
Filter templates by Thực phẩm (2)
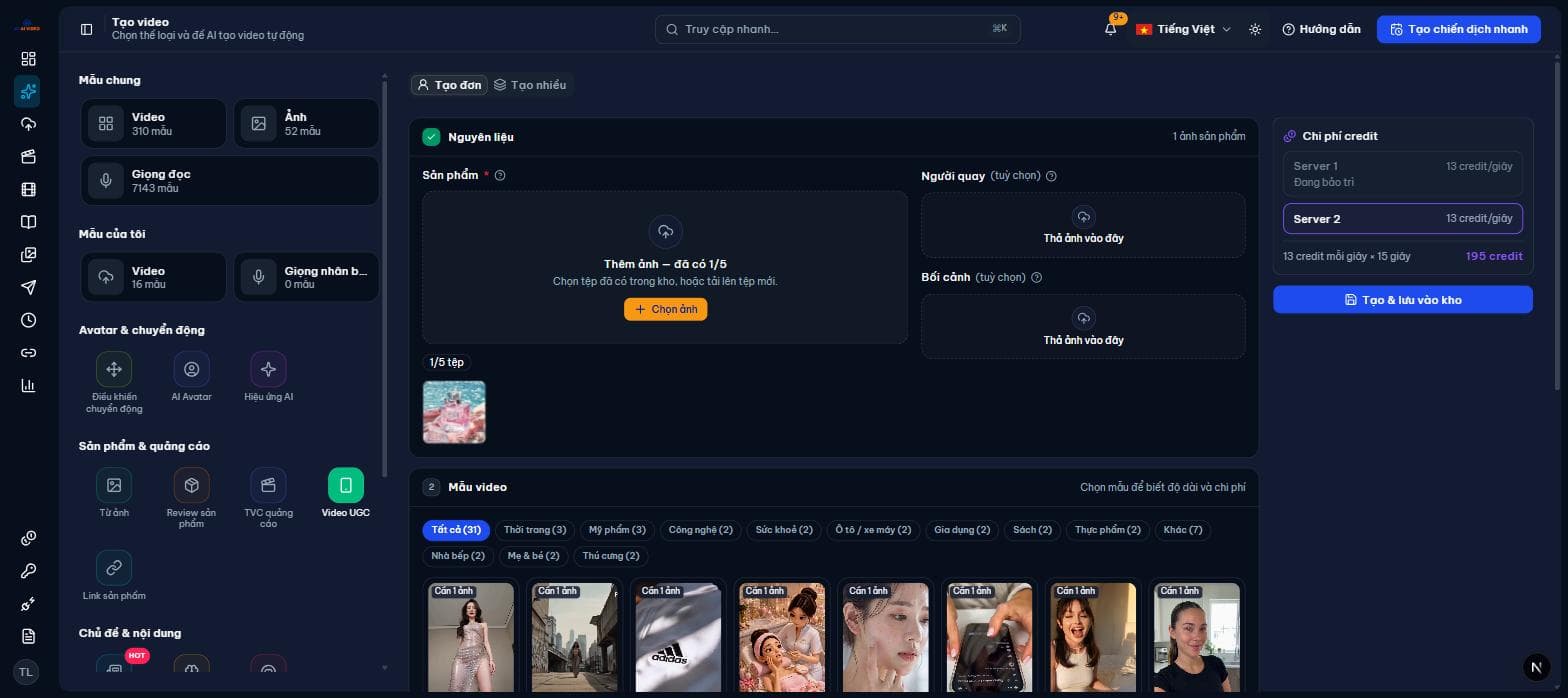click(1107, 530)
